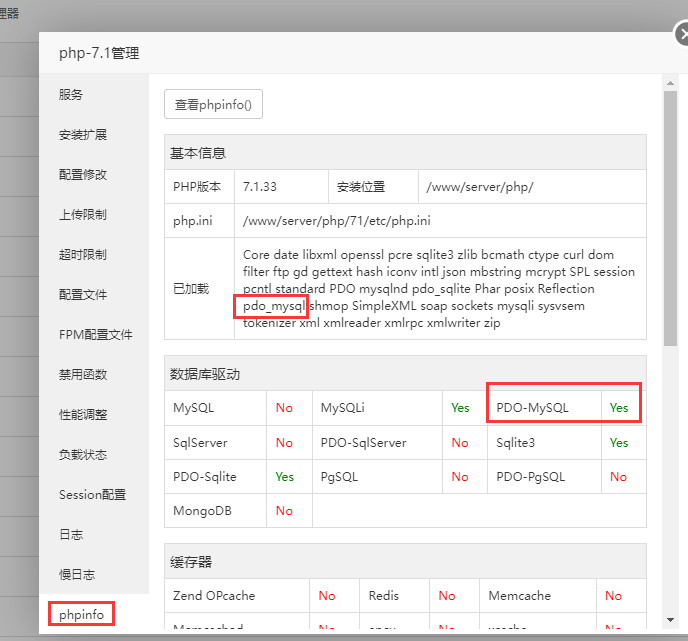Click the vertical scrollbar thumb

point(670,218)
